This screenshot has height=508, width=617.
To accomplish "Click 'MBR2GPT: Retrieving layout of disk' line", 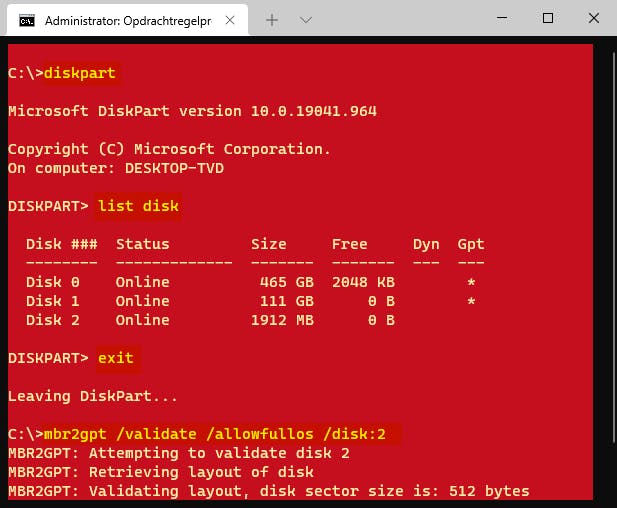I will [x=161, y=472].
